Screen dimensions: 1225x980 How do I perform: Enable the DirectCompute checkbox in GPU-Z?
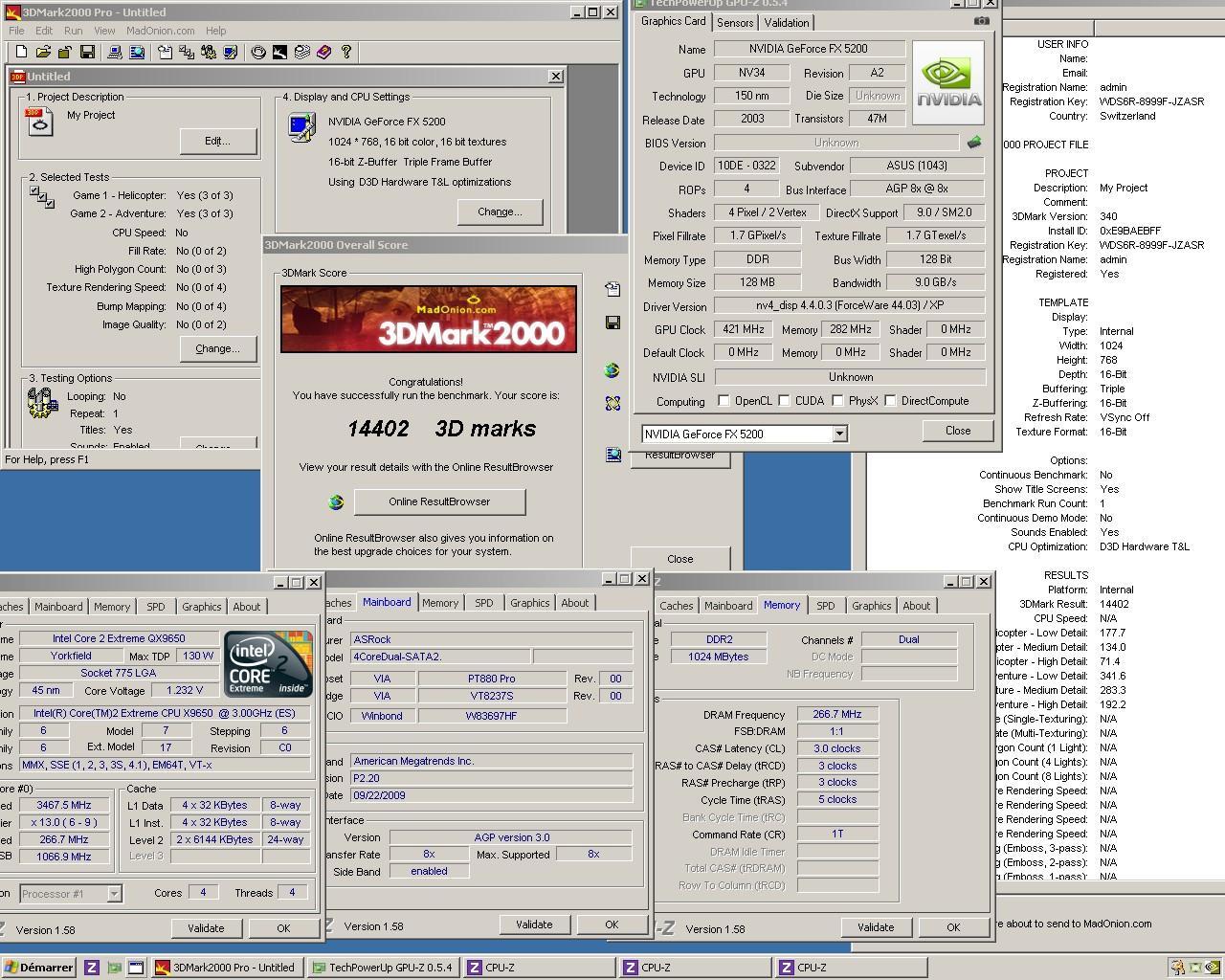(x=890, y=401)
